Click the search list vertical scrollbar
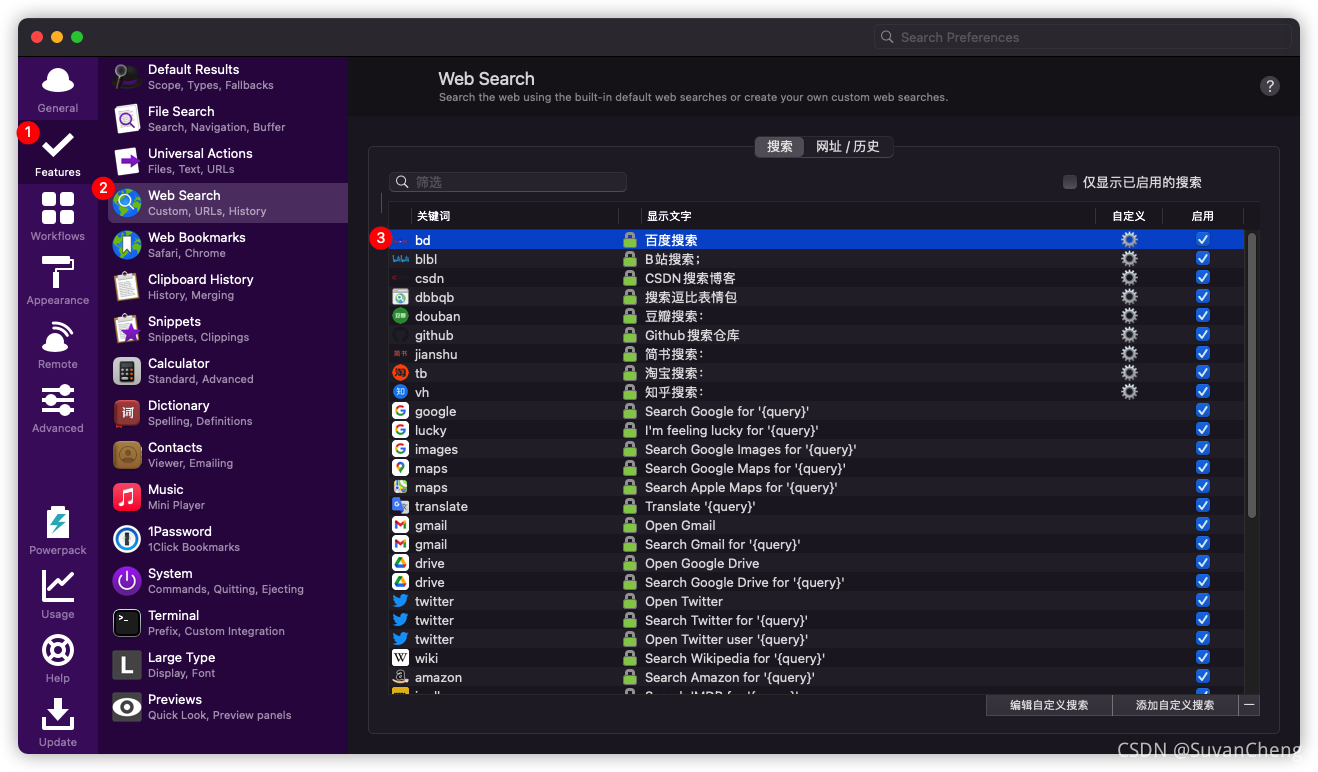The image size is (1318, 772). point(1252,375)
